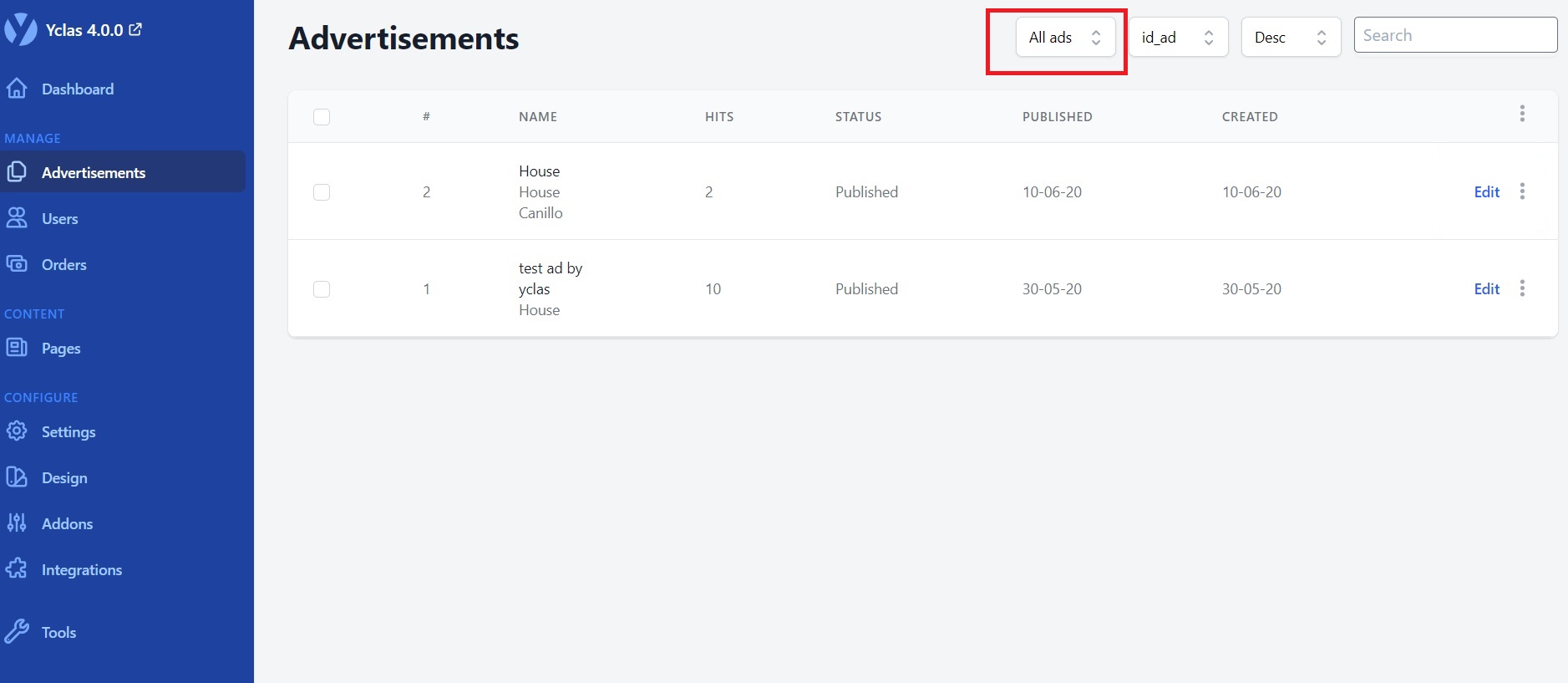
Task: Open the Integrations section
Action: pos(82,570)
